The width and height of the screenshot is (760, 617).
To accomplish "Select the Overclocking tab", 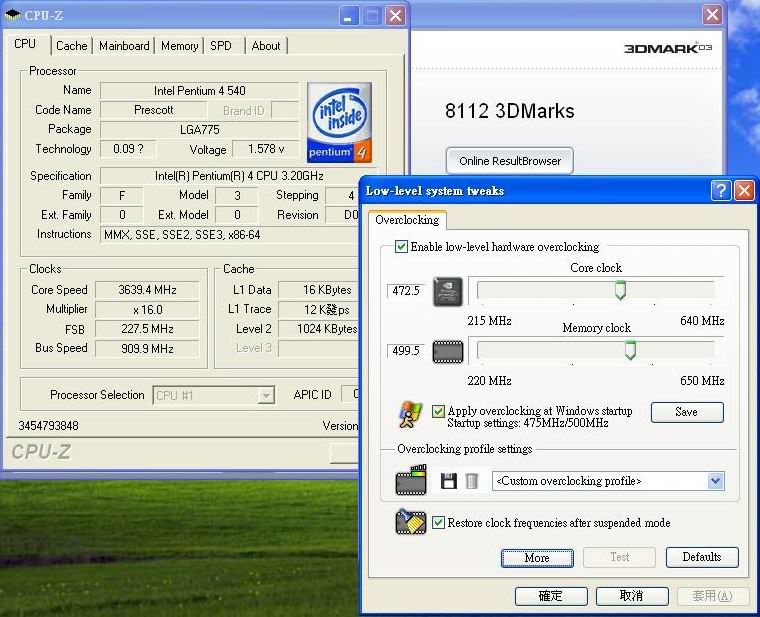I will [407, 220].
